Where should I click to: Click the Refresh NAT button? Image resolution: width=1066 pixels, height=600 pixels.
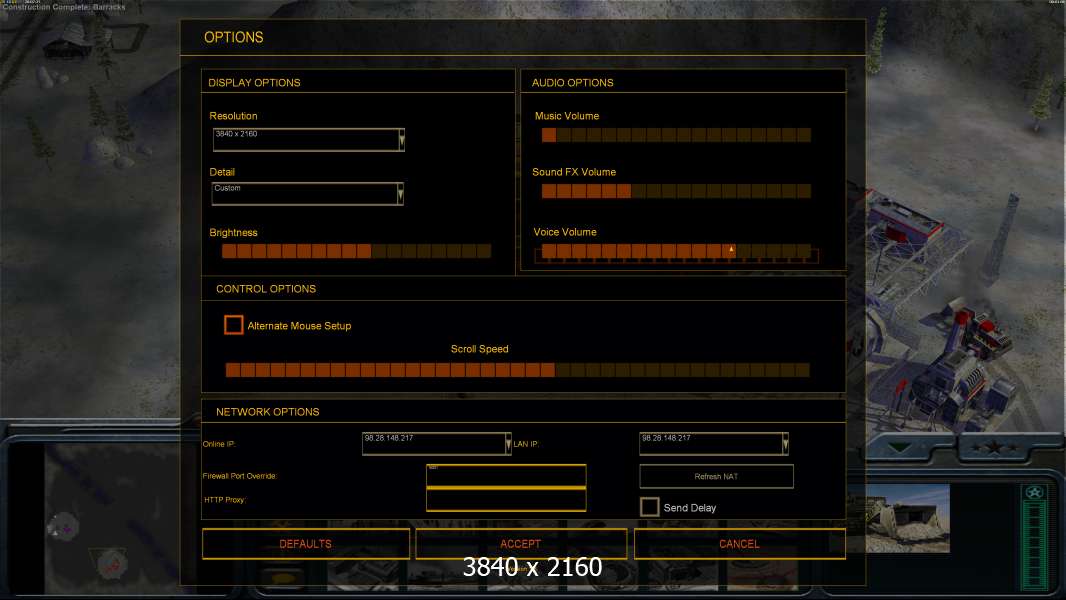point(716,476)
